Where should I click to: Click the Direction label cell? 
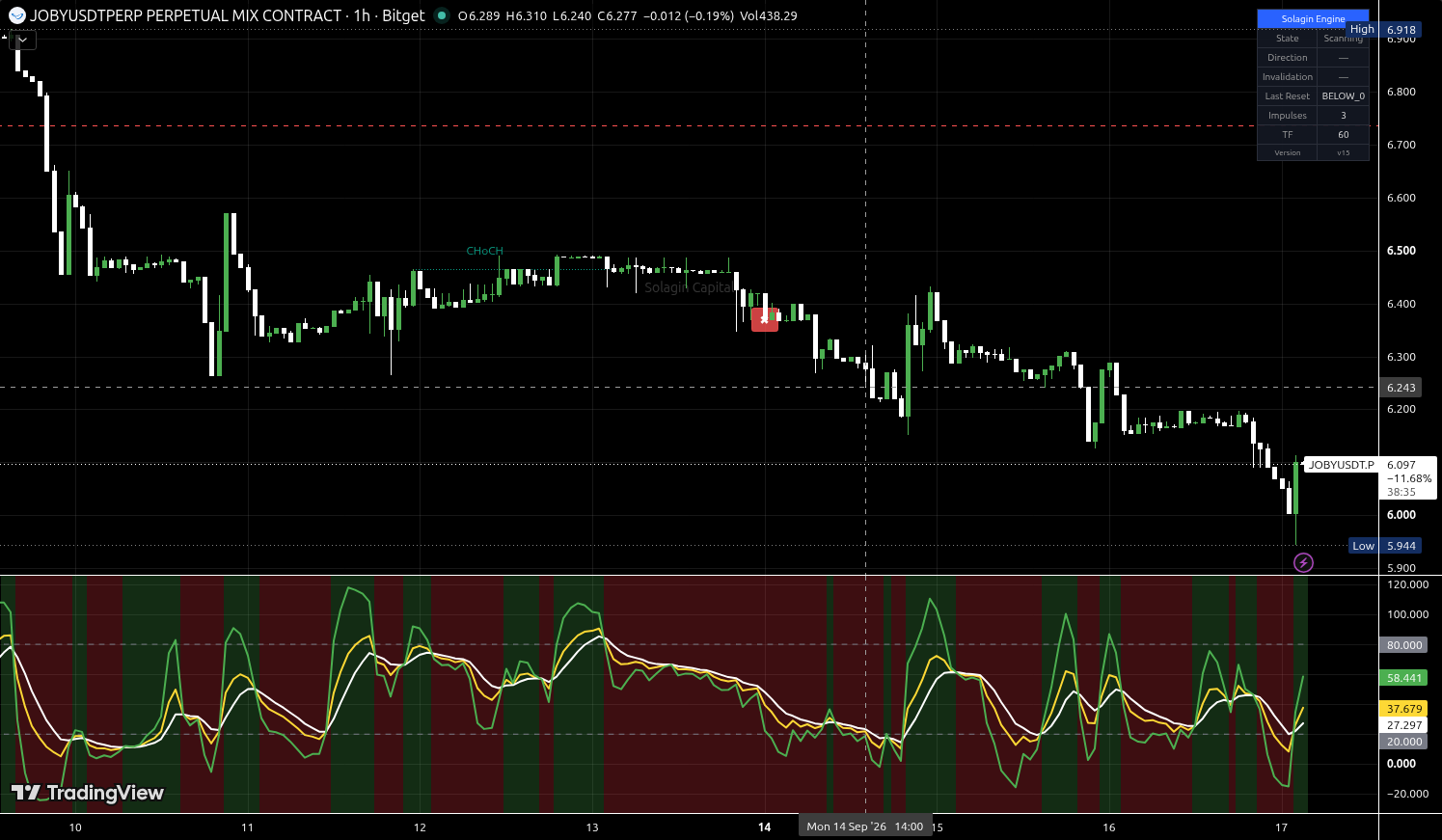[x=1288, y=58]
